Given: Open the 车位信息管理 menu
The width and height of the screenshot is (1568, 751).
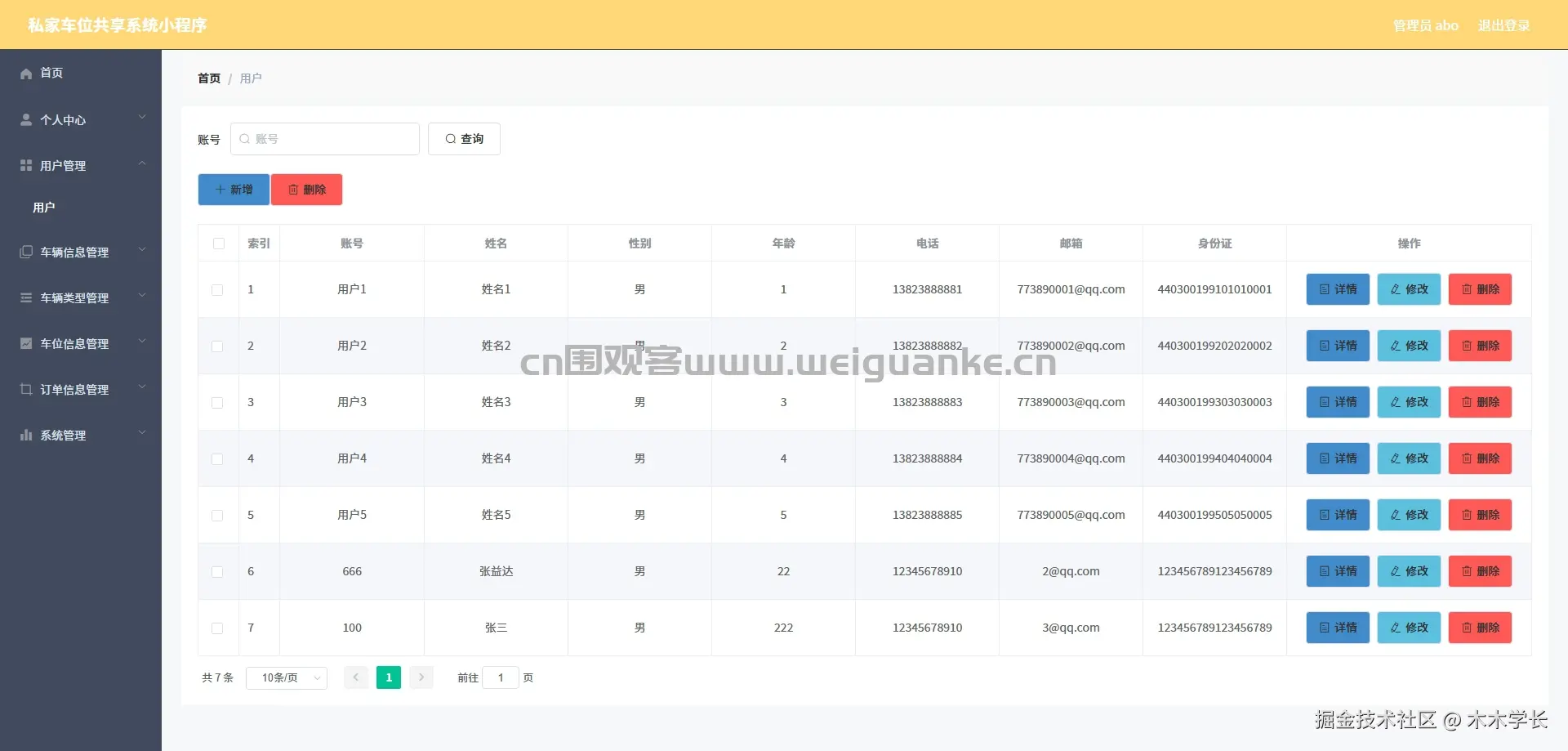Looking at the screenshot, I should point(81,343).
